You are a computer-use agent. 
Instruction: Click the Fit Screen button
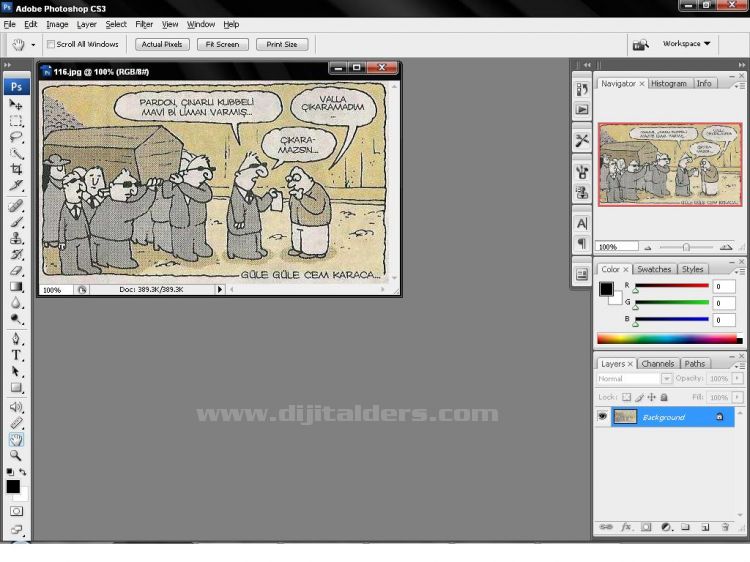coord(222,44)
